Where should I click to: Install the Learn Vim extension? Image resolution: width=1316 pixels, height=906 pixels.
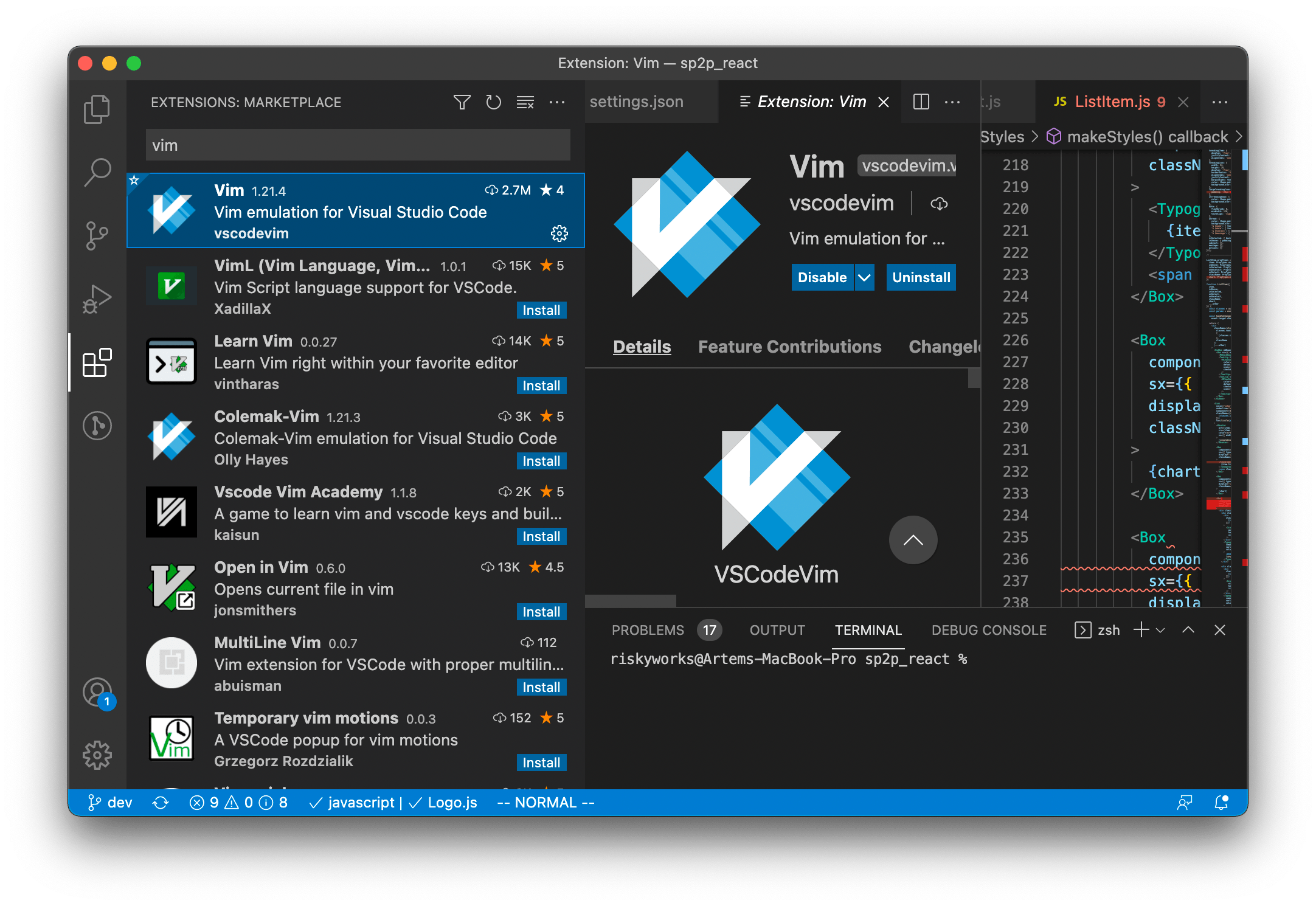(541, 386)
